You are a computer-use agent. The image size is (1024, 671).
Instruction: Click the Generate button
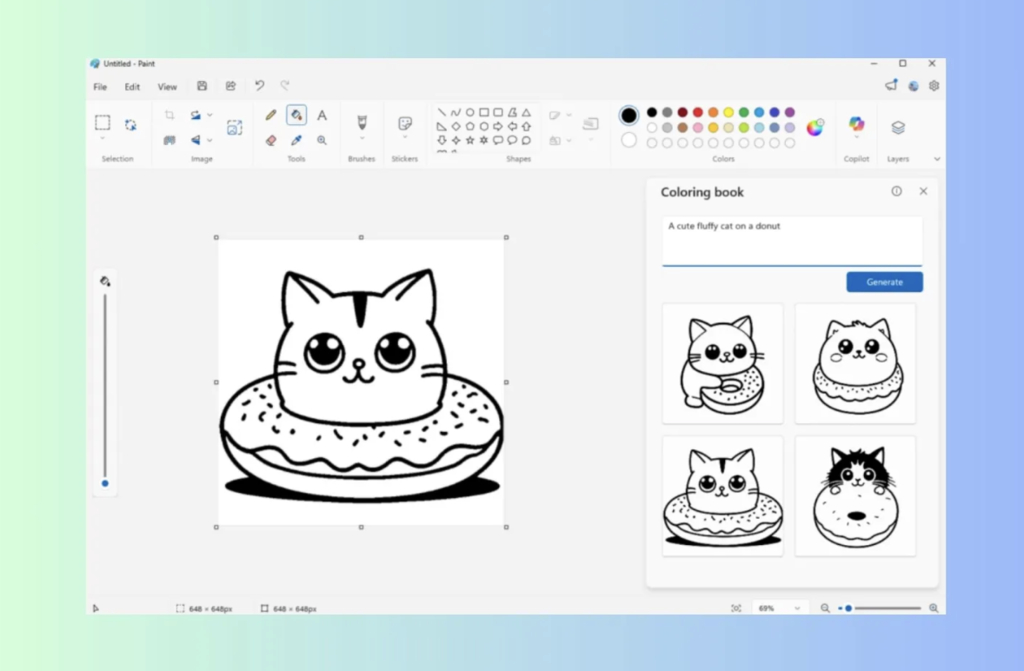pyautogui.click(x=884, y=282)
